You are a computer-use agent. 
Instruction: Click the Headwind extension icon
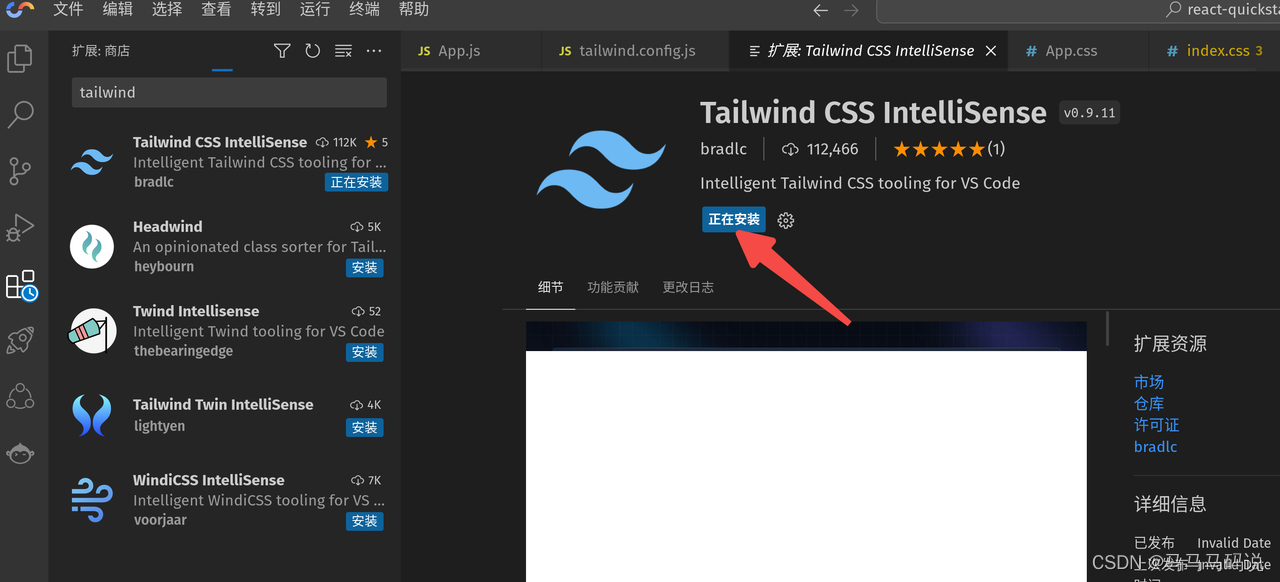92,246
